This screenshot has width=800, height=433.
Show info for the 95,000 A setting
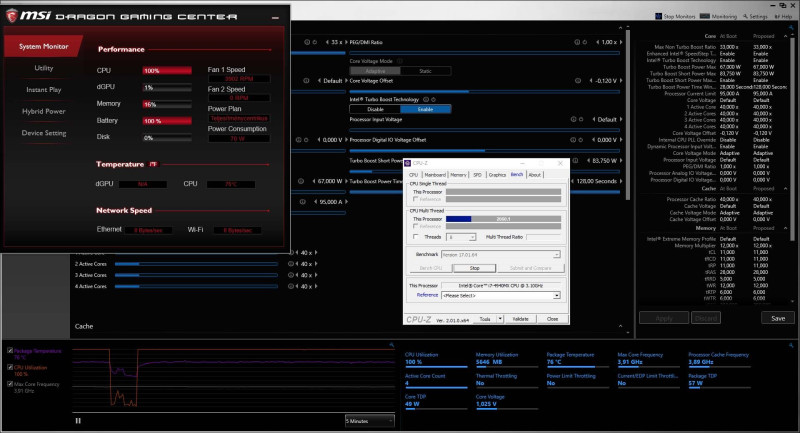(x=303, y=202)
